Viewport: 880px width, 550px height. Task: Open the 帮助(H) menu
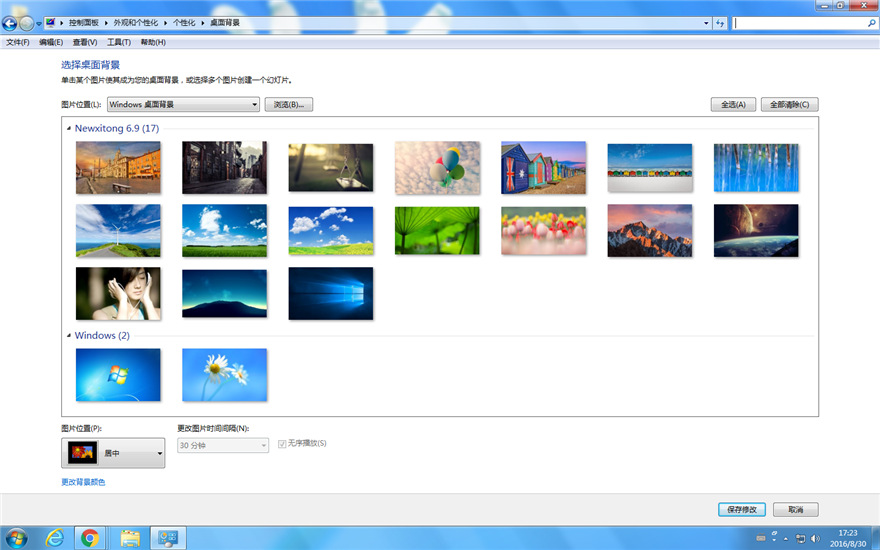point(153,42)
